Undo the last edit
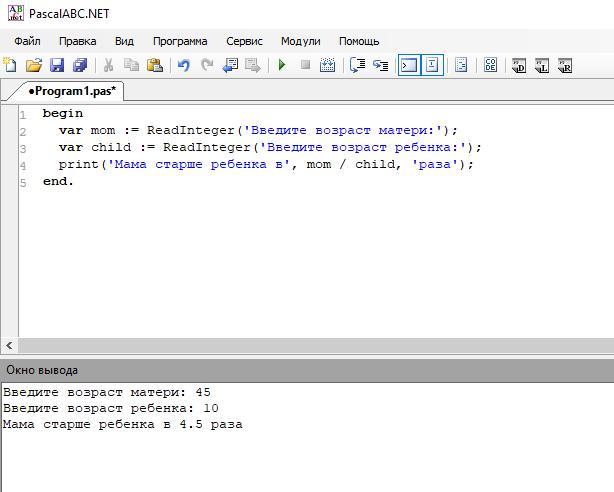The width and height of the screenshot is (614, 492). pos(184,65)
